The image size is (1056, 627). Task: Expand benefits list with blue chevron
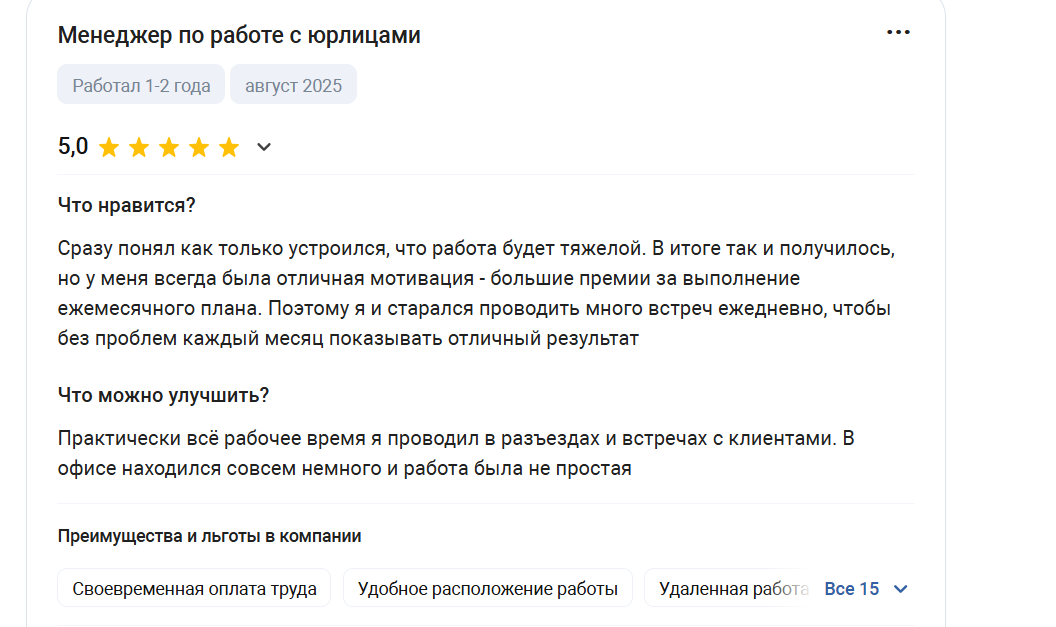coord(900,589)
